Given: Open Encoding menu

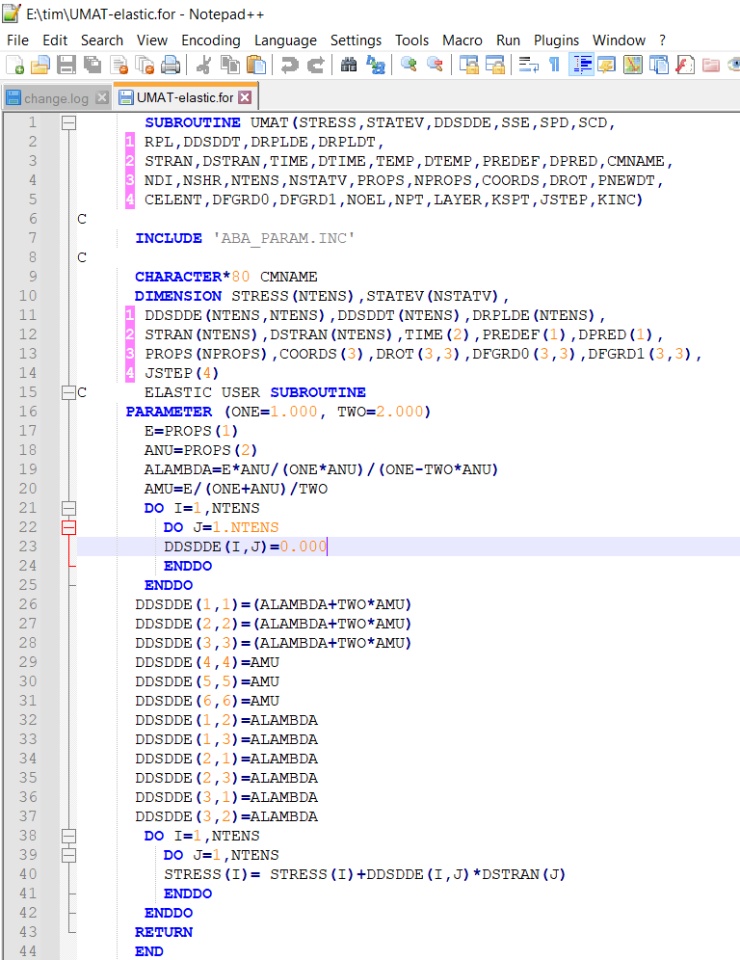Looking at the screenshot, I should click(211, 40).
